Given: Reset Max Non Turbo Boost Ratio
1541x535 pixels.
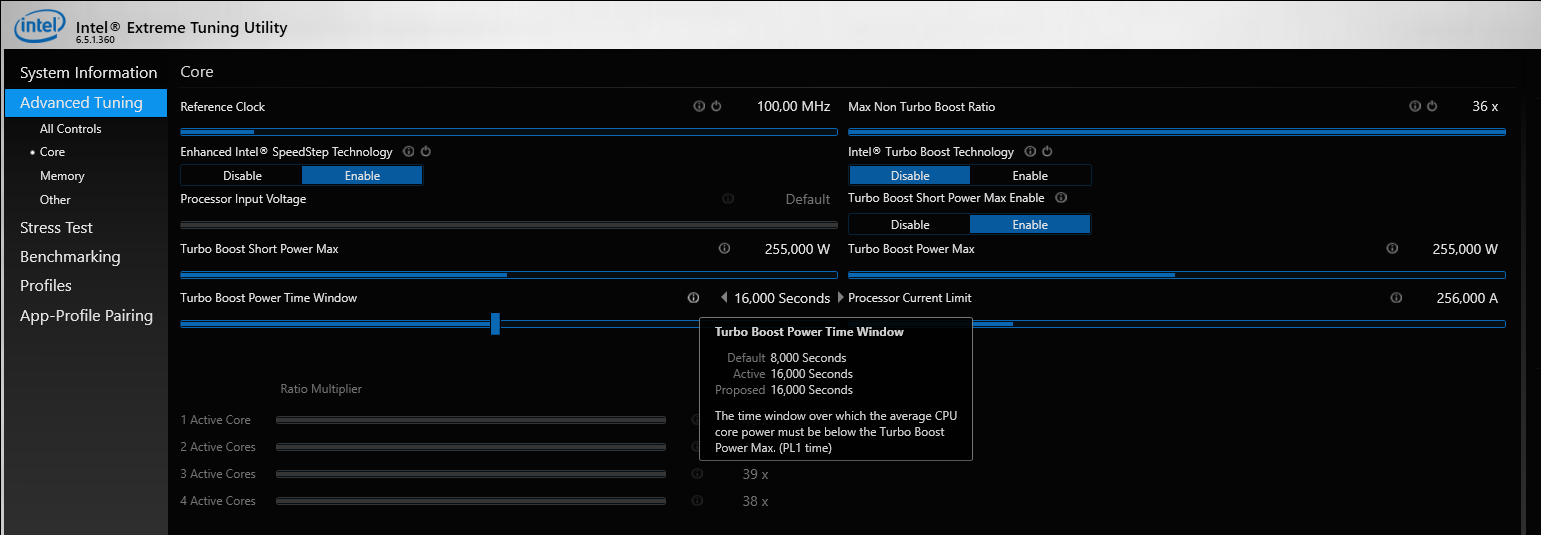Looking at the screenshot, I should point(1432,106).
